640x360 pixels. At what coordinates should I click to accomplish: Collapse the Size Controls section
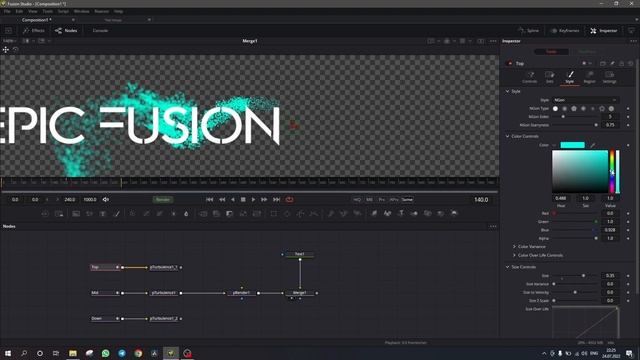pyautogui.click(x=507, y=267)
